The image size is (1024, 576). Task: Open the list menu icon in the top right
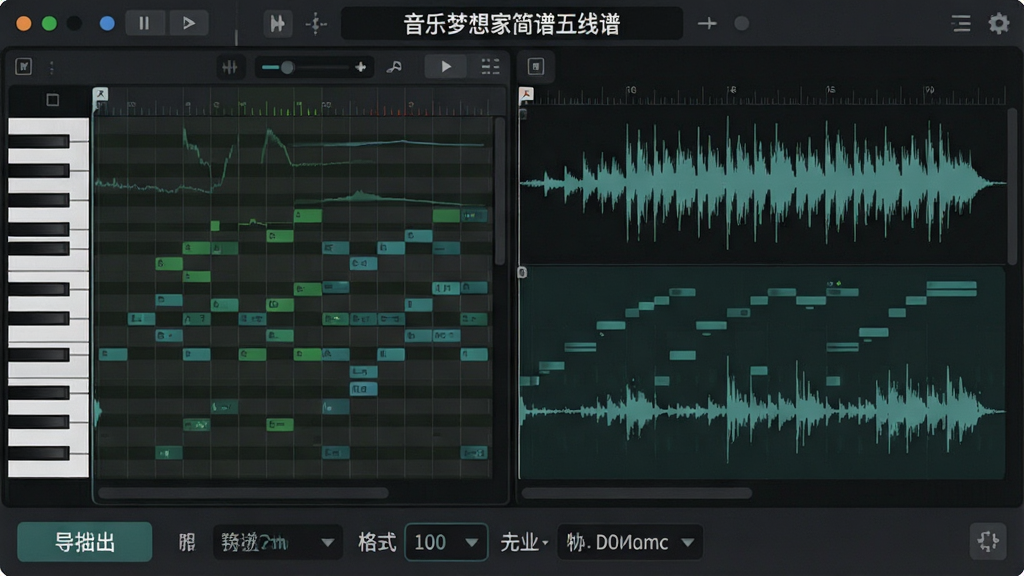click(961, 24)
